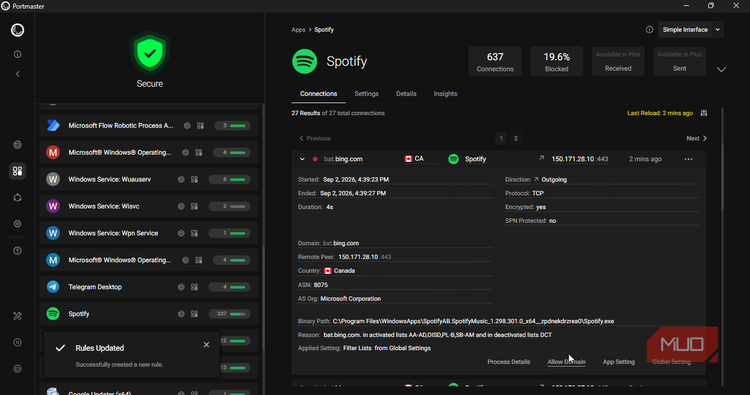Select Microsoft Windows Operating row with red M icon
This screenshot has width=750, height=395.
tap(149, 153)
